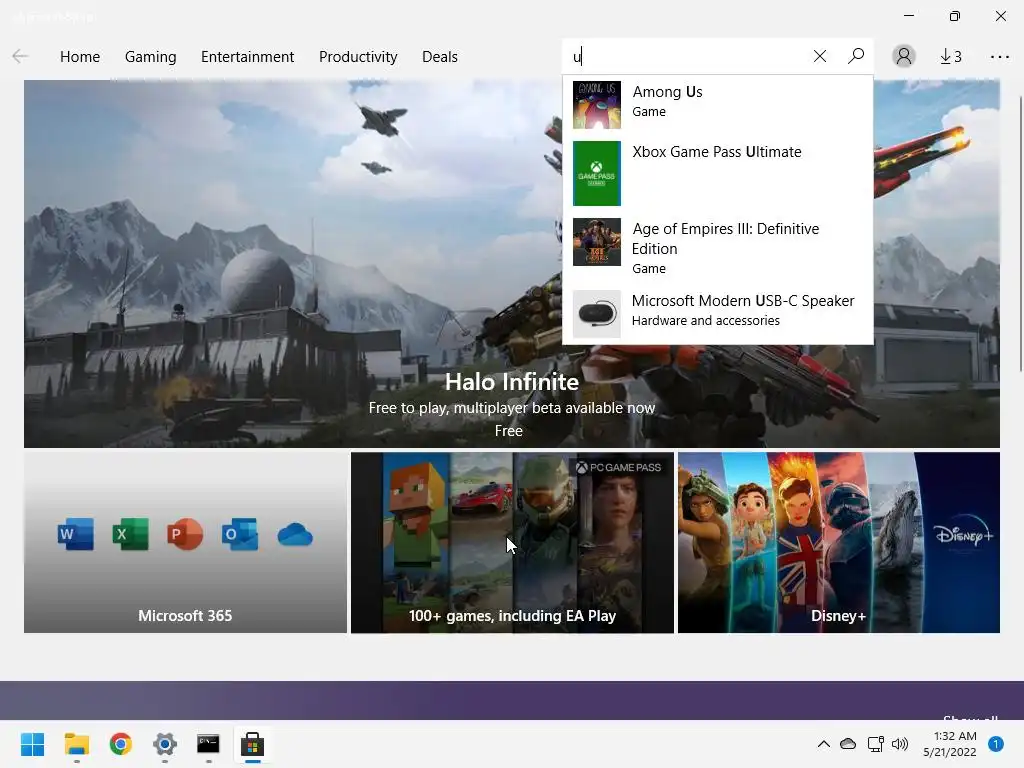Show hidden tray icons chevron

click(x=824, y=744)
